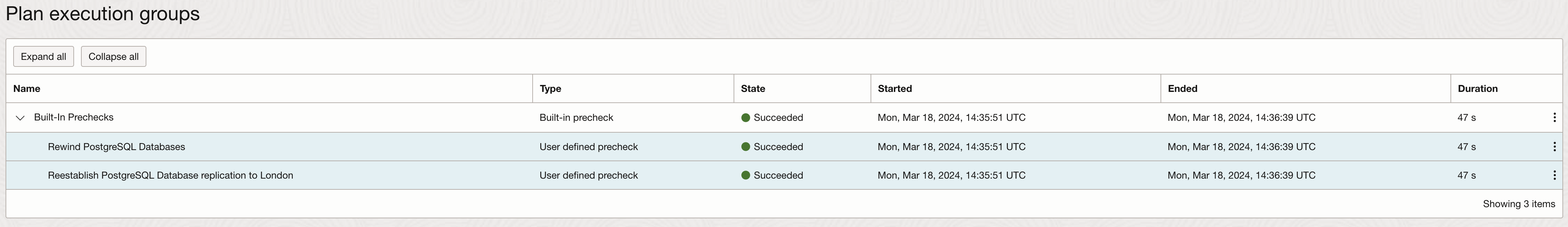Click Plan execution groups heading
1568x227 pixels.
[x=103, y=14]
